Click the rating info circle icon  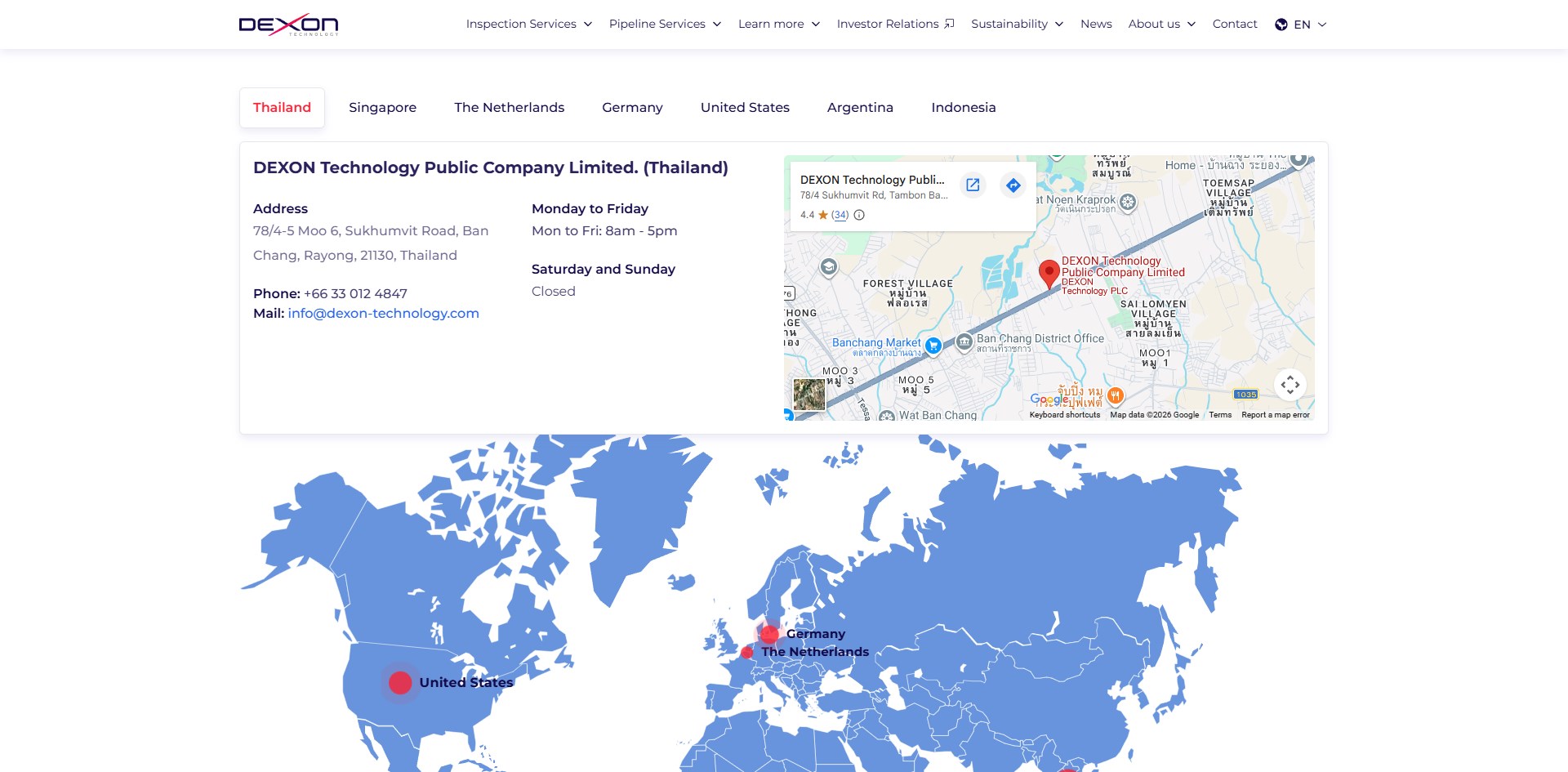pyautogui.click(x=859, y=215)
